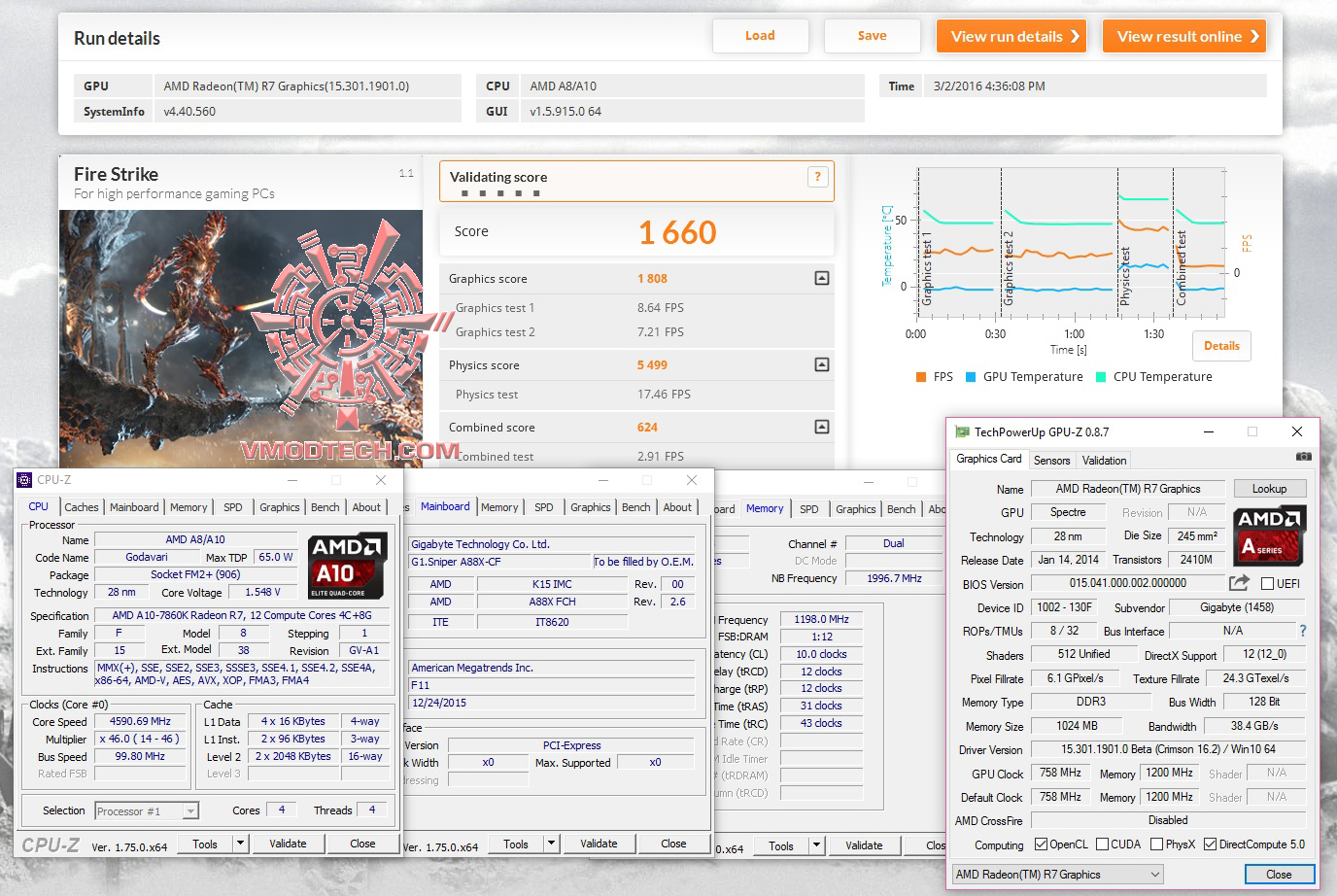Toggle the UEFI checkbox in GPU-Z
The image size is (1337, 896).
1267,583
